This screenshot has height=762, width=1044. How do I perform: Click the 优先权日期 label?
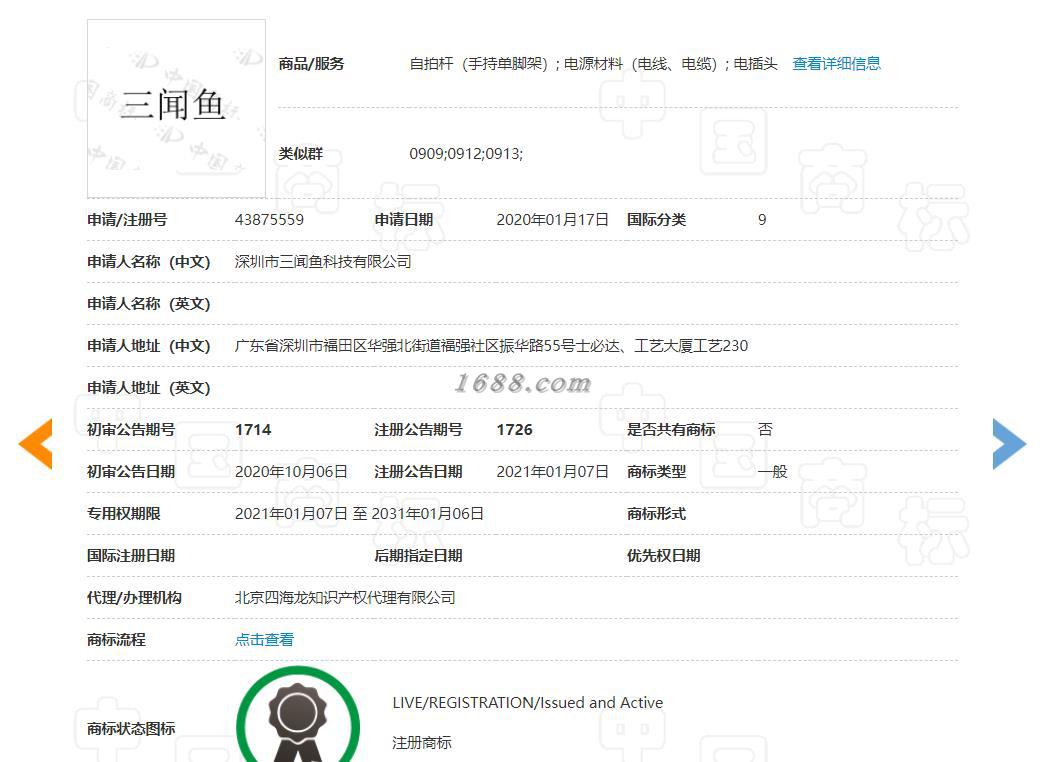pos(664,556)
